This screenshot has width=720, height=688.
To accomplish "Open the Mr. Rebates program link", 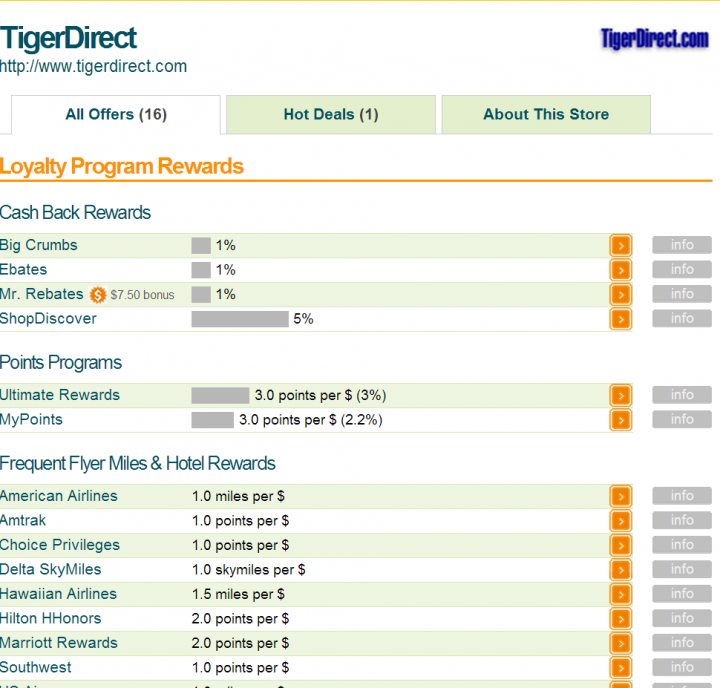I will [41, 294].
